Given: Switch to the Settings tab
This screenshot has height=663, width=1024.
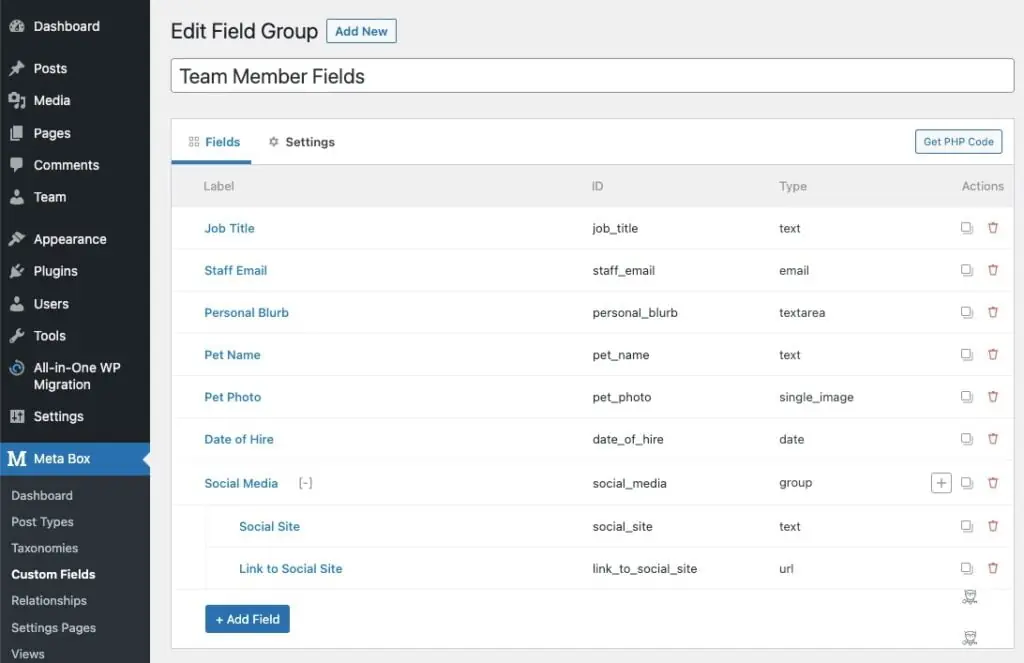Looking at the screenshot, I should point(302,142).
